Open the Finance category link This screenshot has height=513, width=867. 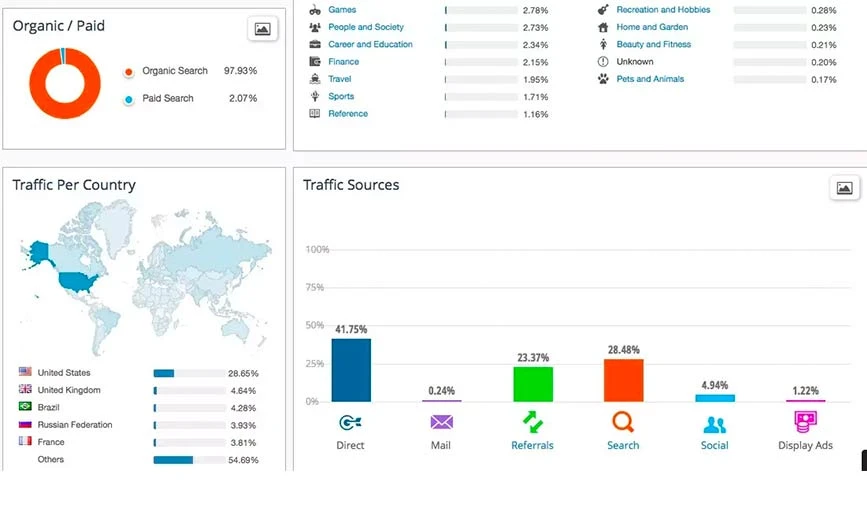[343, 61]
